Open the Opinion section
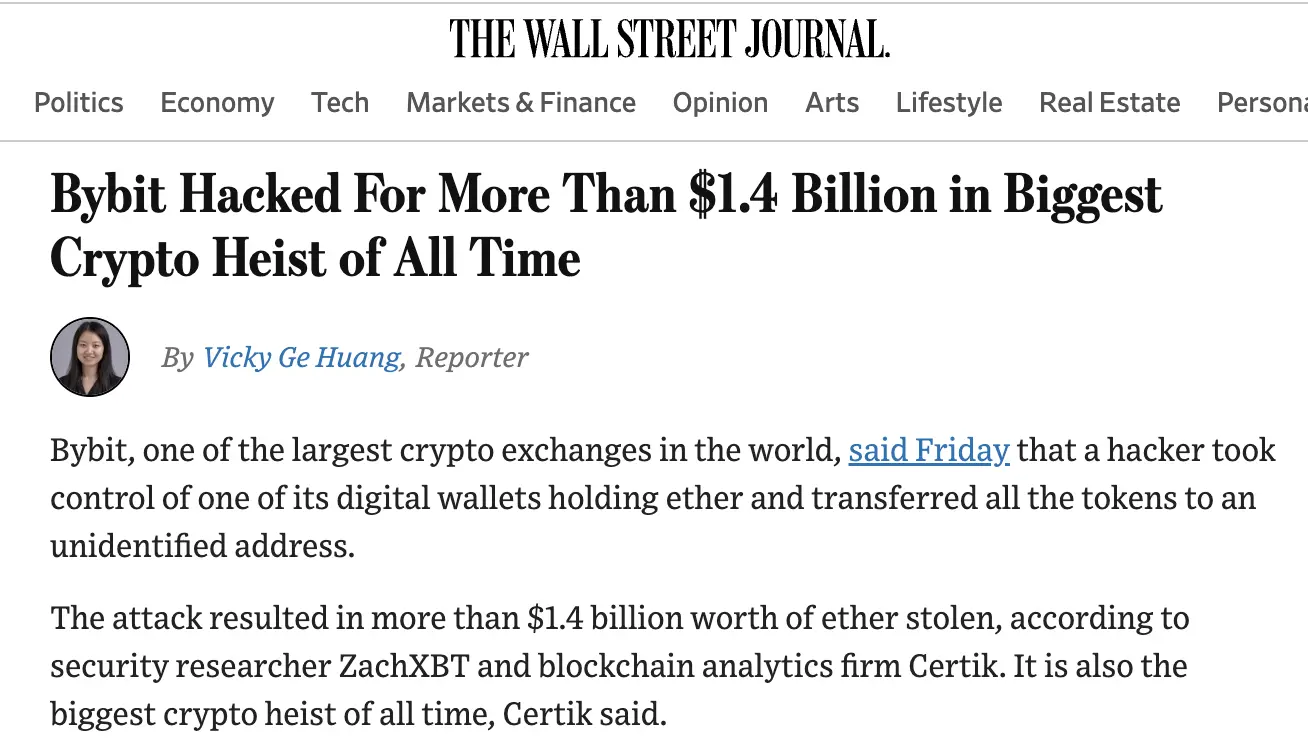 720,102
